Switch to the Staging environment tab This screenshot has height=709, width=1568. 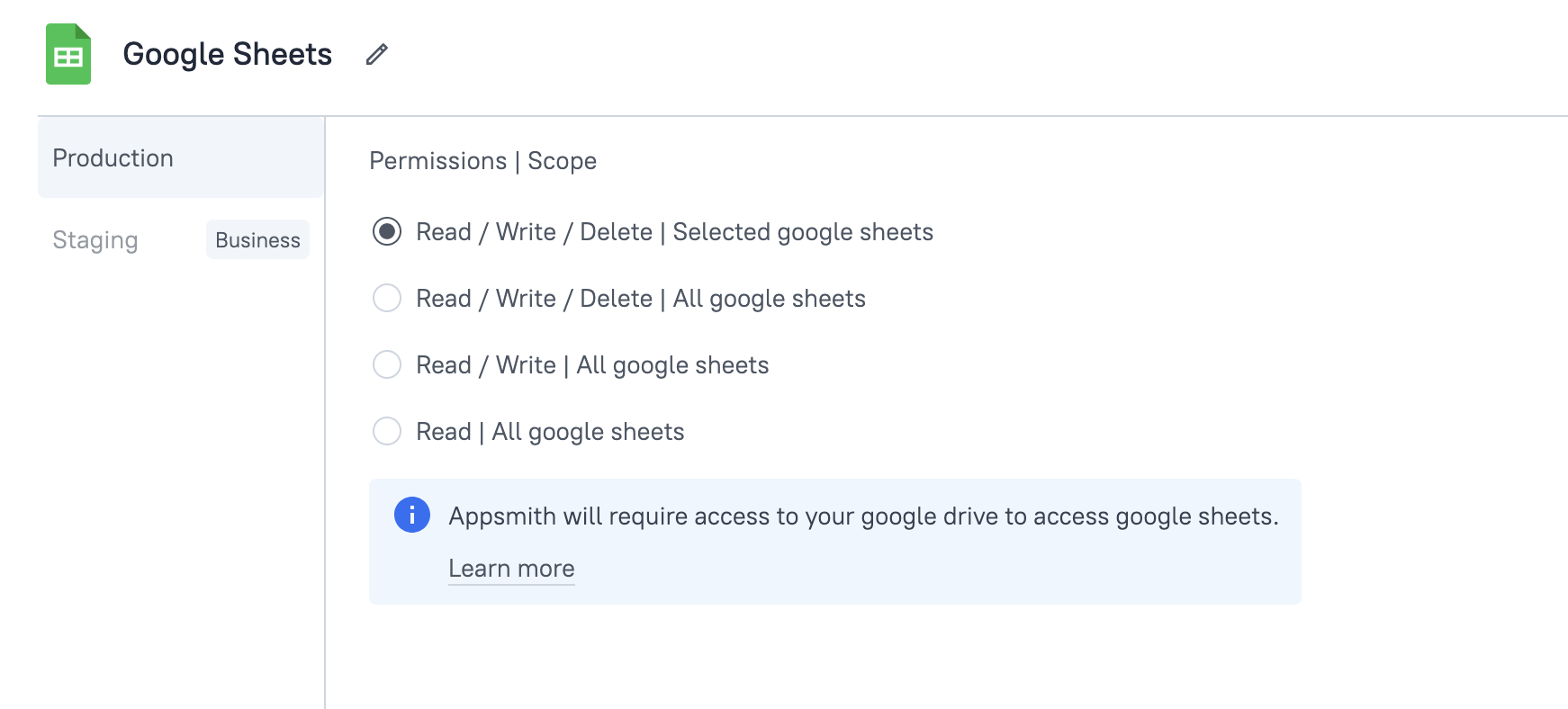pyautogui.click(x=95, y=239)
